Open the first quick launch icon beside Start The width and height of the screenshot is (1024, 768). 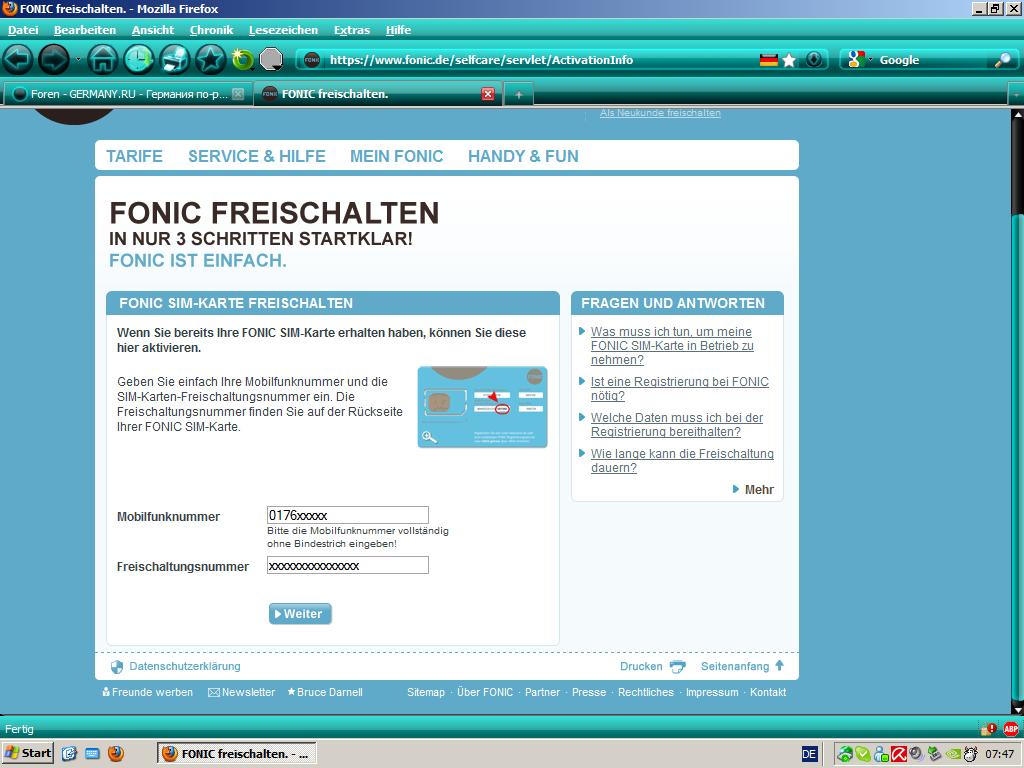pyautogui.click(x=69, y=754)
